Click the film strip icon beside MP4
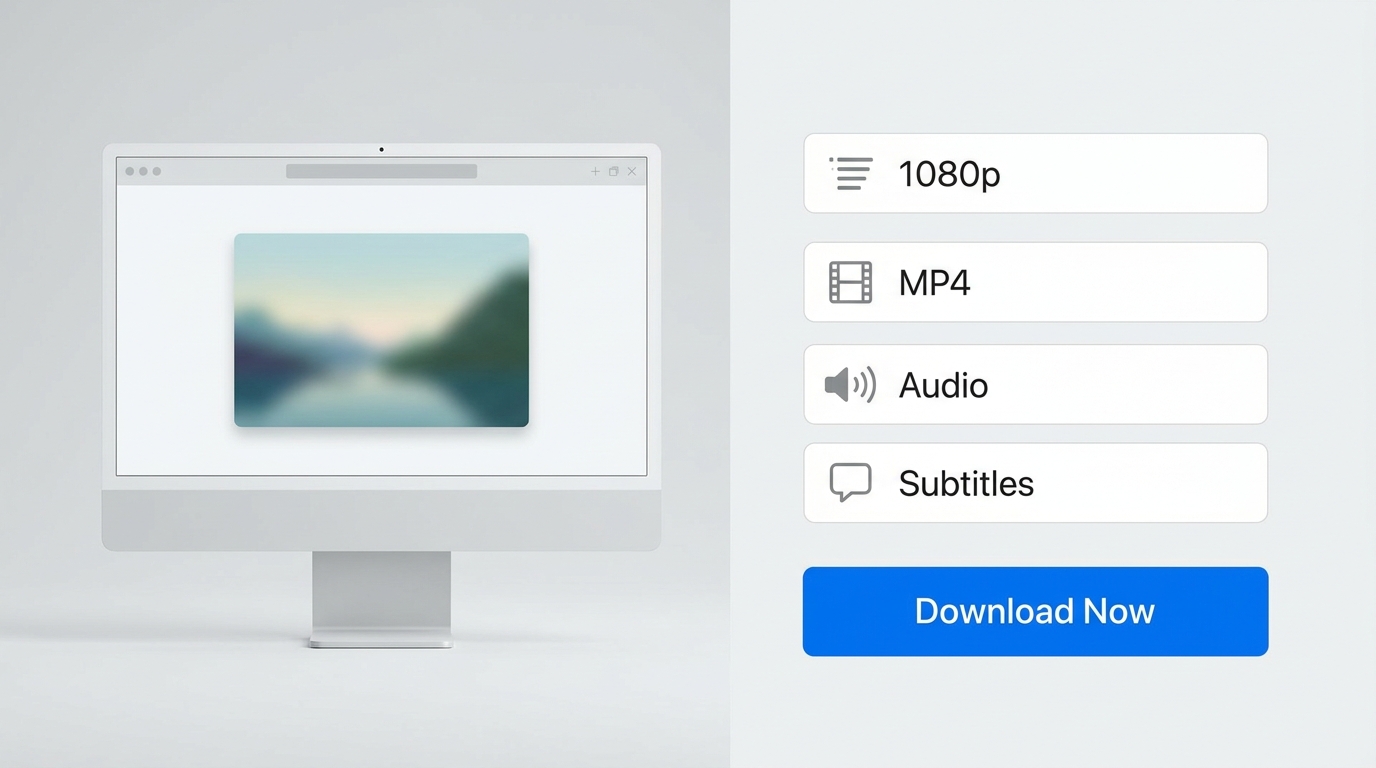This screenshot has height=768, width=1376. (851, 283)
